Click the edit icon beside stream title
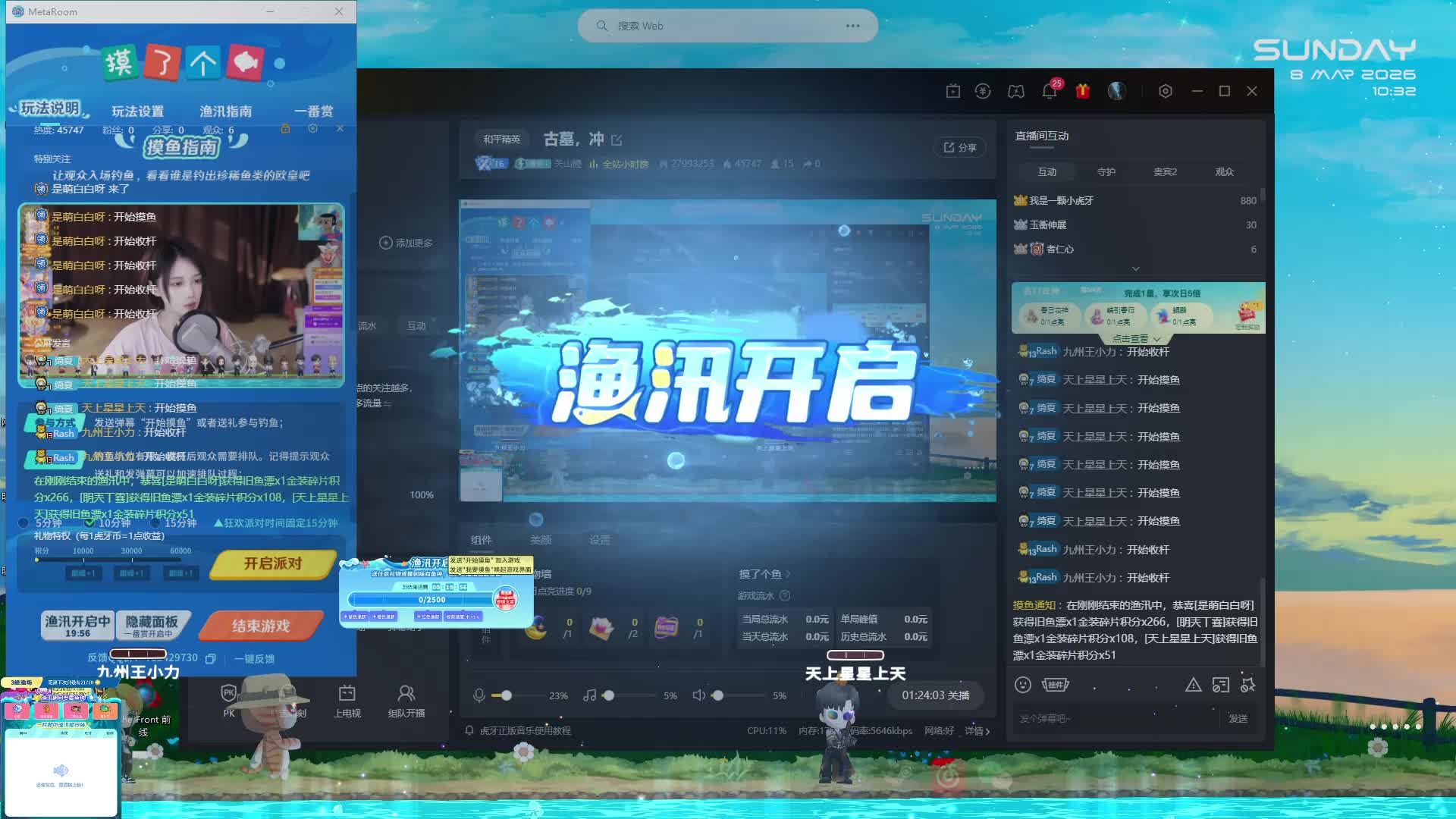1456x819 pixels. coord(617,140)
